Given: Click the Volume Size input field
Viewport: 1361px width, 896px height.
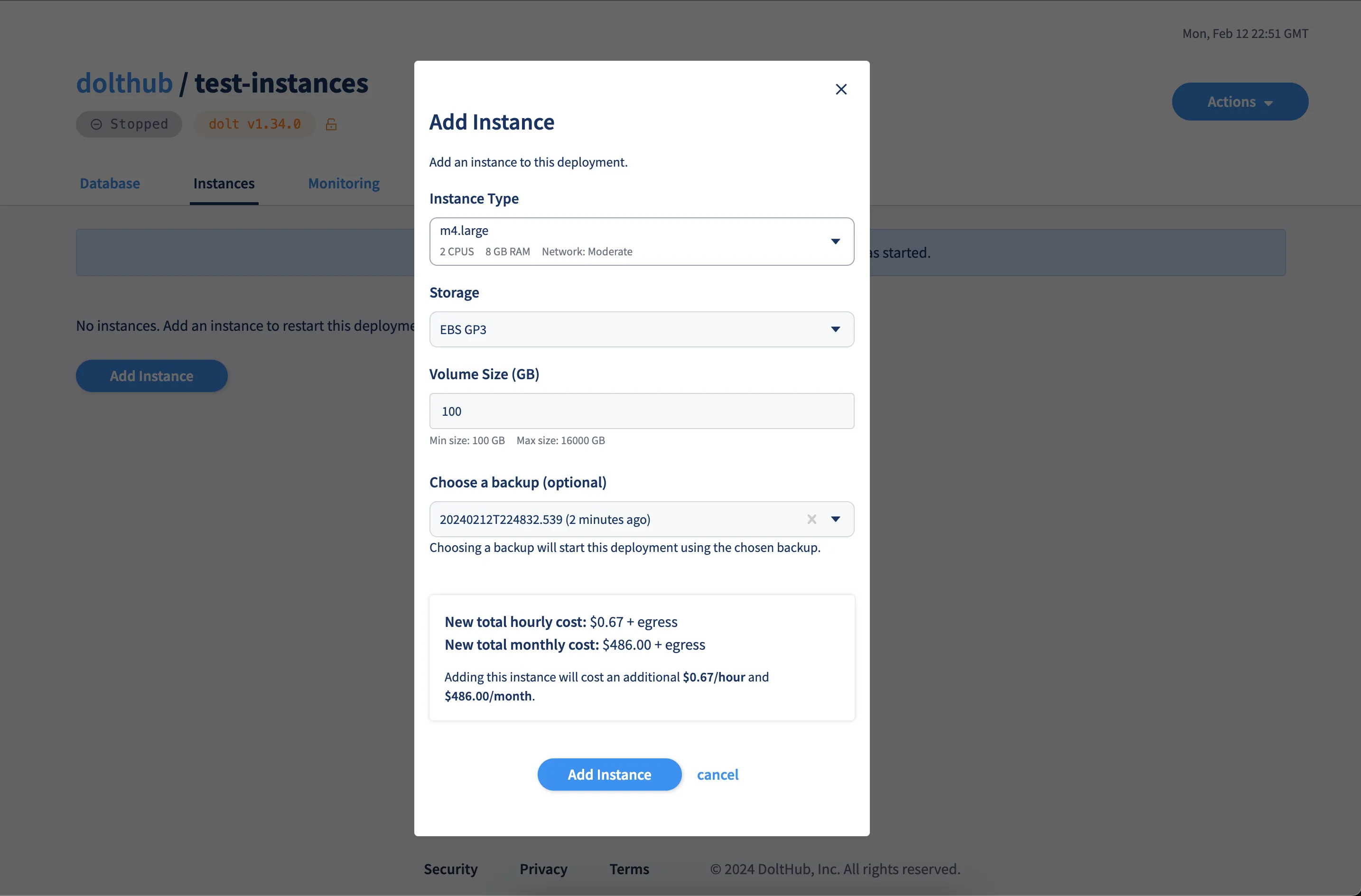Looking at the screenshot, I should [x=641, y=411].
